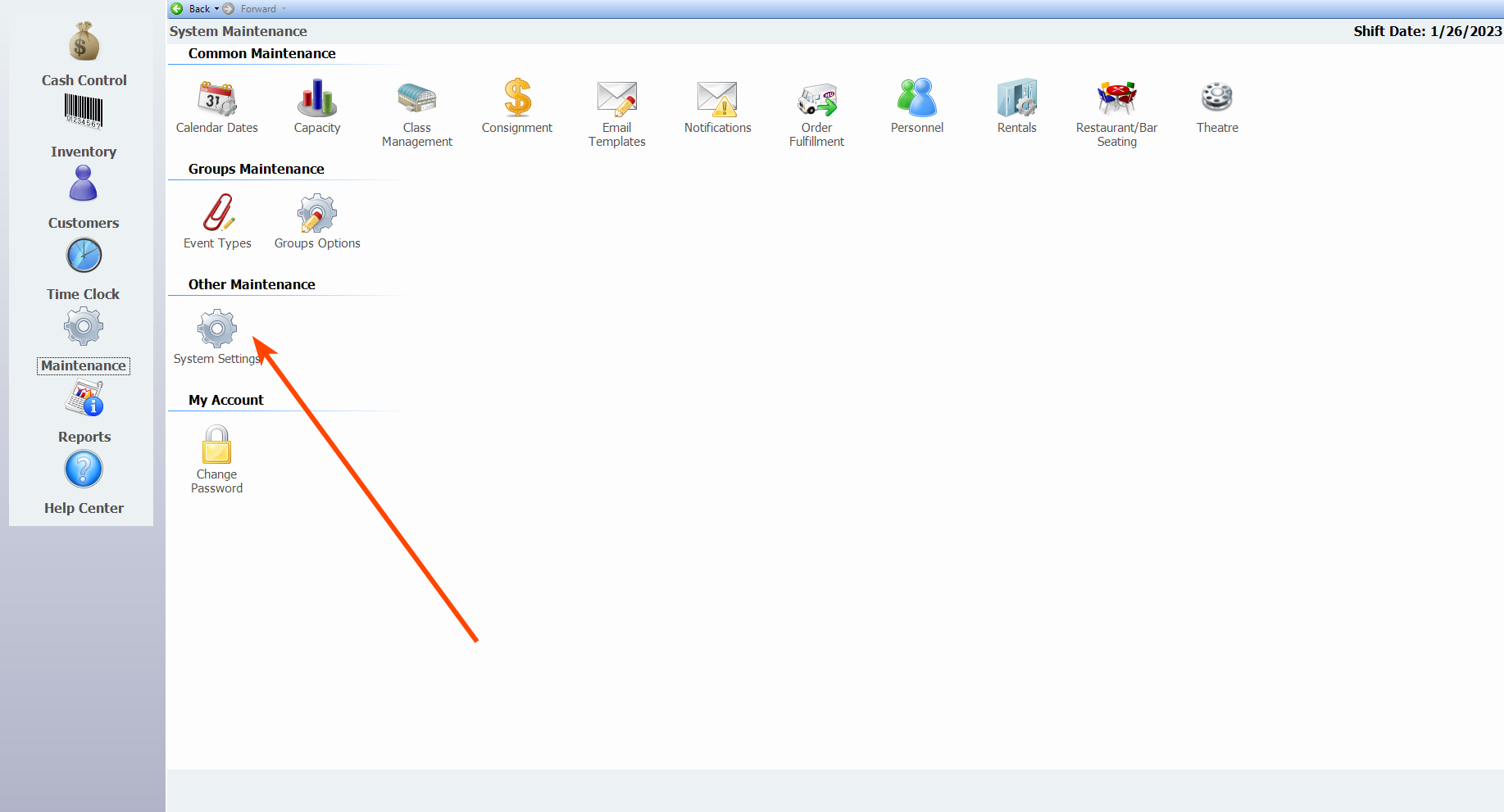Open Calendar Dates maintenance
The image size is (1504, 812).
point(217,99)
